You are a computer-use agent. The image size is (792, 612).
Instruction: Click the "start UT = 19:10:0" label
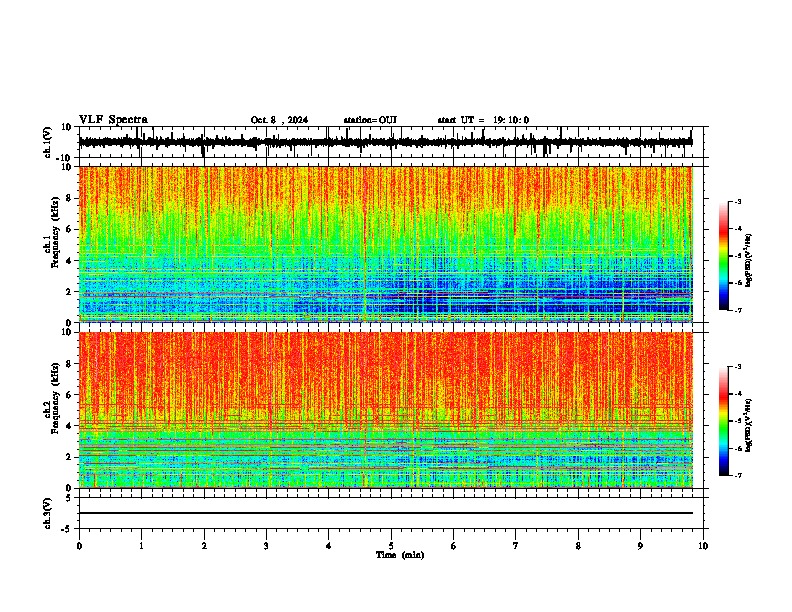(483, 120)
